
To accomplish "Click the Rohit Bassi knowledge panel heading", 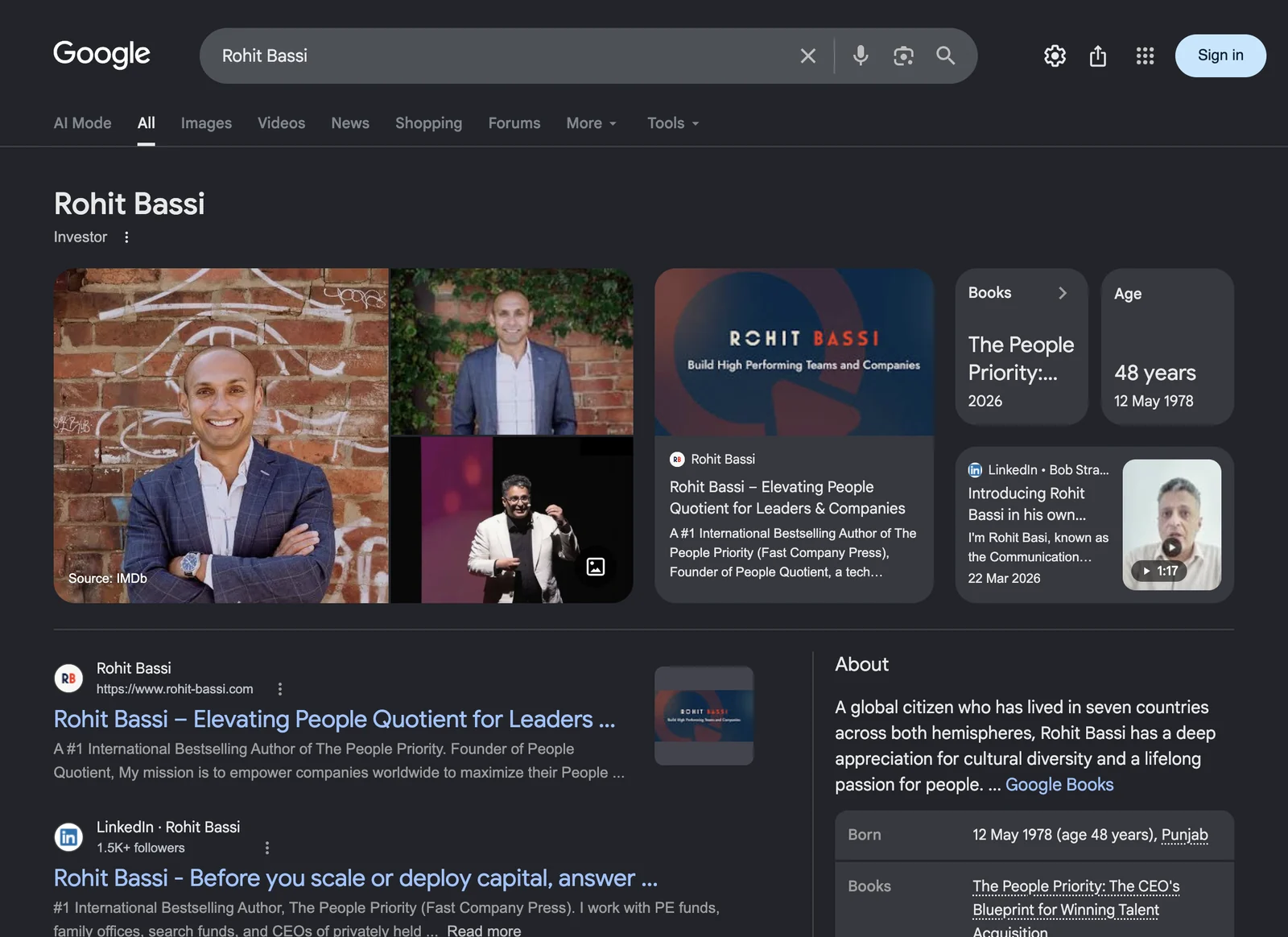I will pyautogui.click(x=130, y=204).
